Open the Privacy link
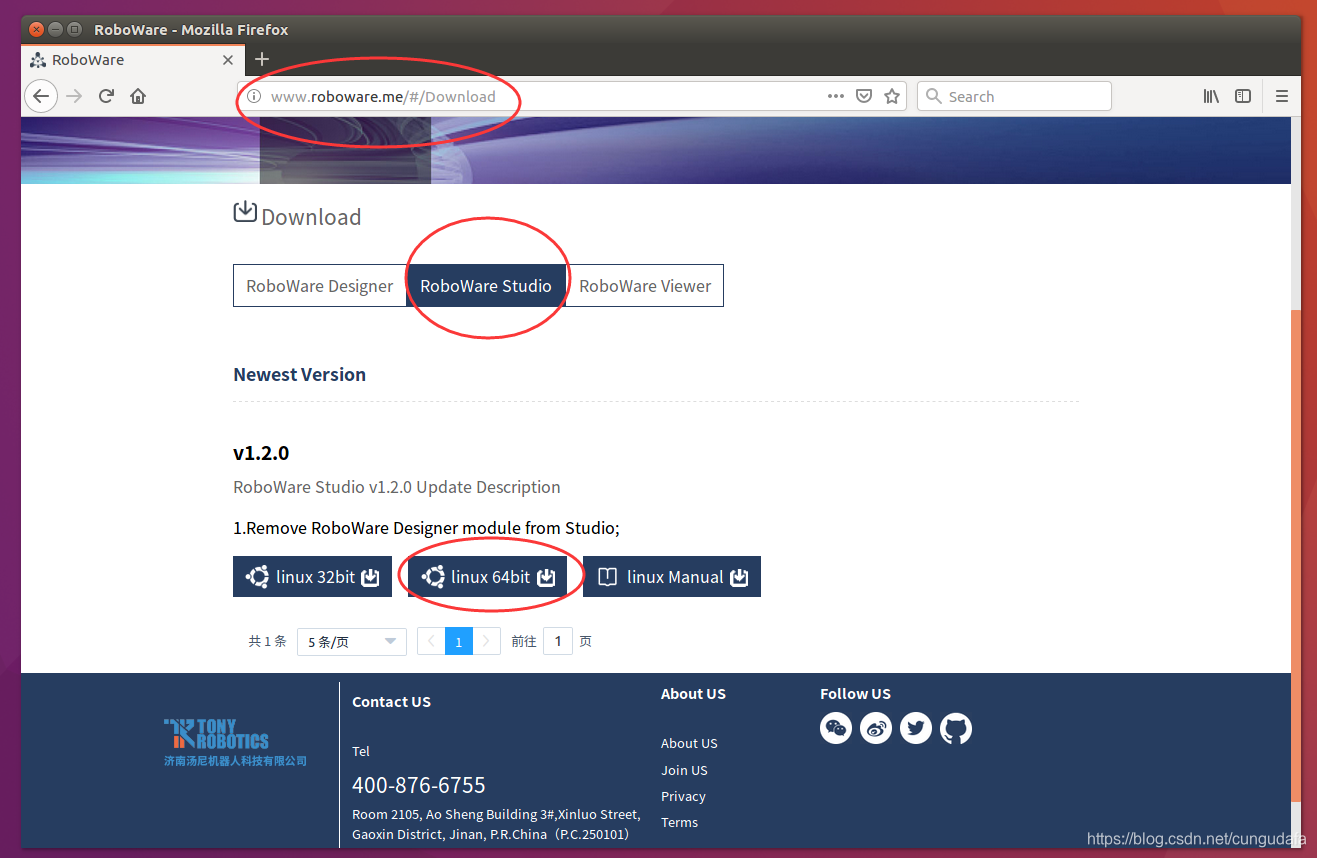The width and height of the screenshot is (1317, 858). coord(683,796)
